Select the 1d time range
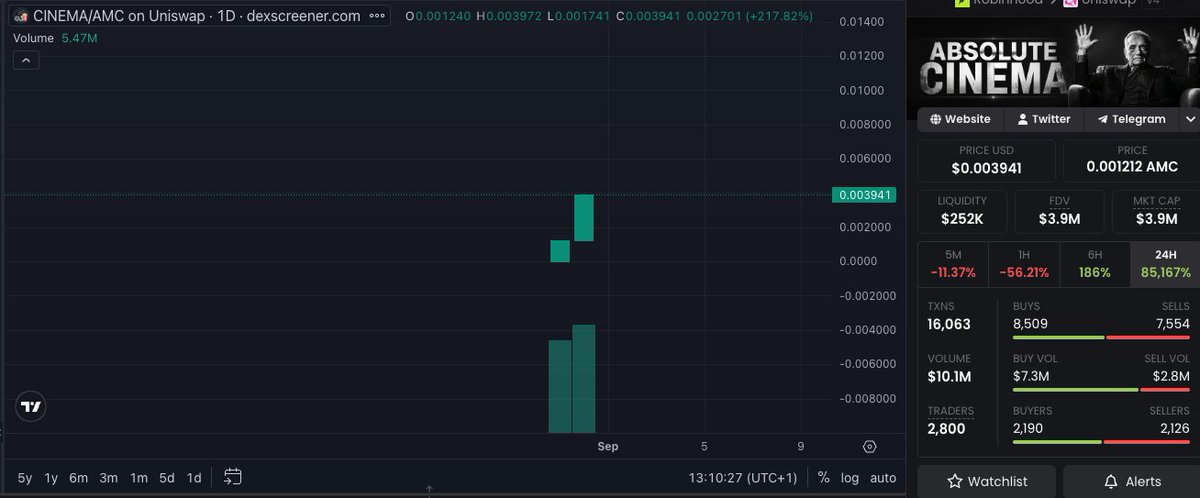 pyautogui.click(x=194, y=477)
